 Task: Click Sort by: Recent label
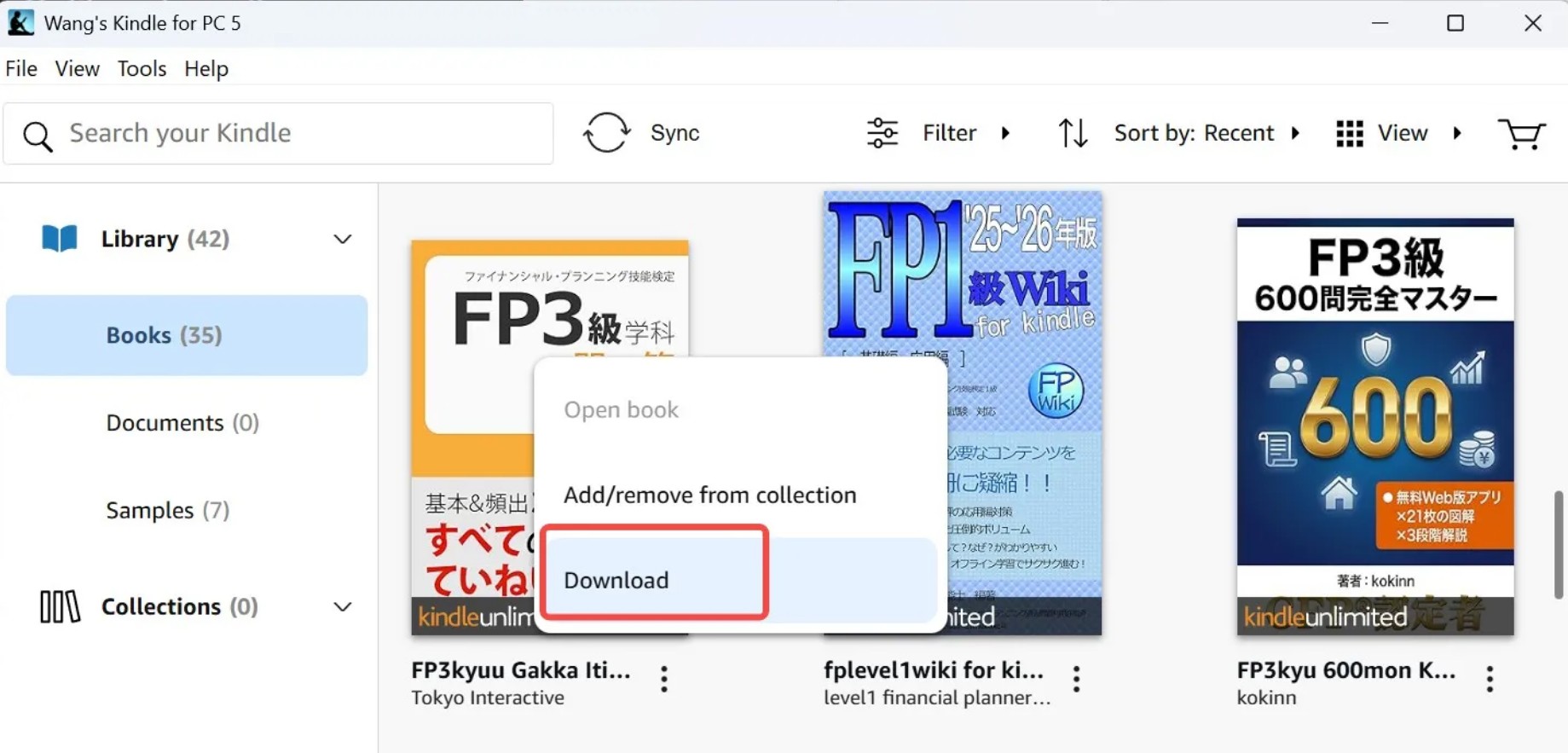pyautogui.click(x=1194, y=133)
